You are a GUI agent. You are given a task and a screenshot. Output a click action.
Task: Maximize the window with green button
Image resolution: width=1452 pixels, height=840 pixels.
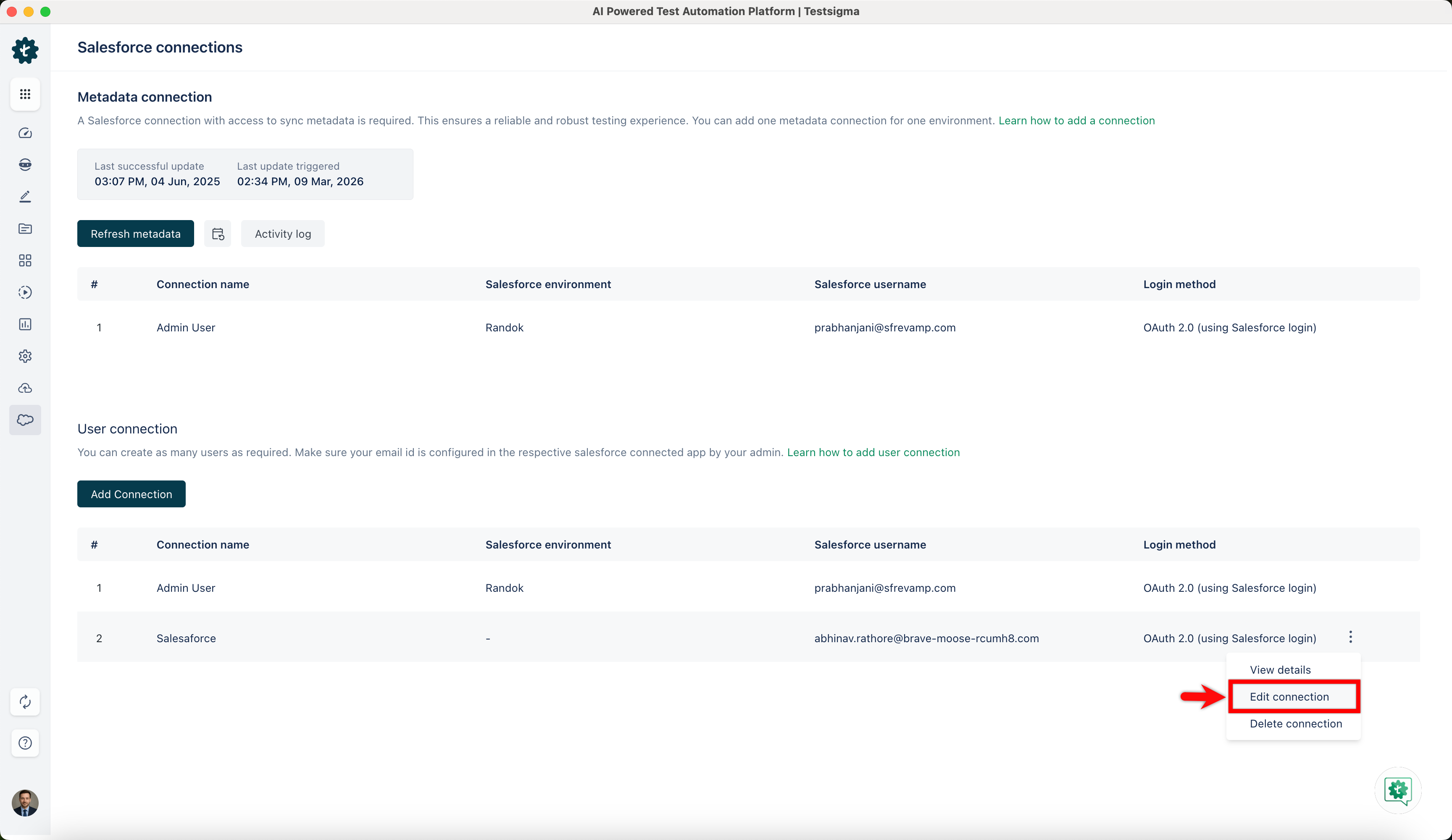45,11
